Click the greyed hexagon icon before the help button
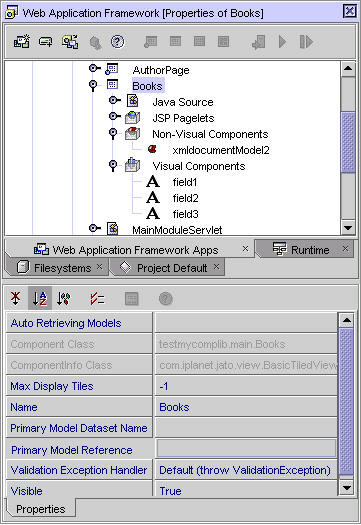Viewport: 361px width, 525px height. tap(95, 43)
